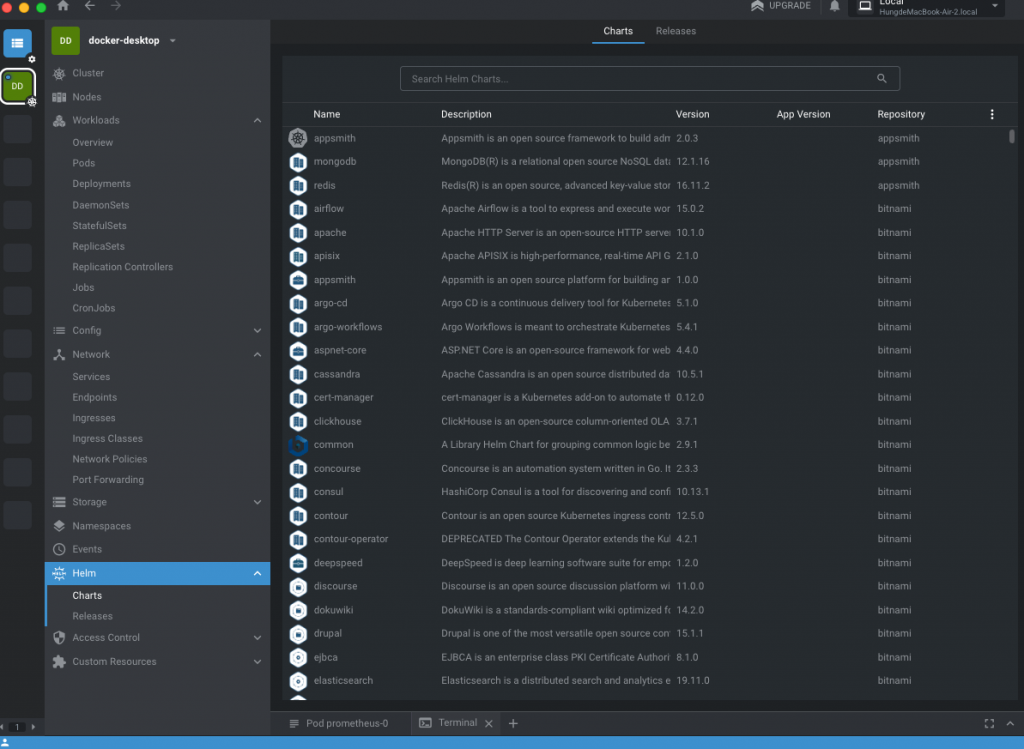Click the Access Control shield icon

pos(59,637)
